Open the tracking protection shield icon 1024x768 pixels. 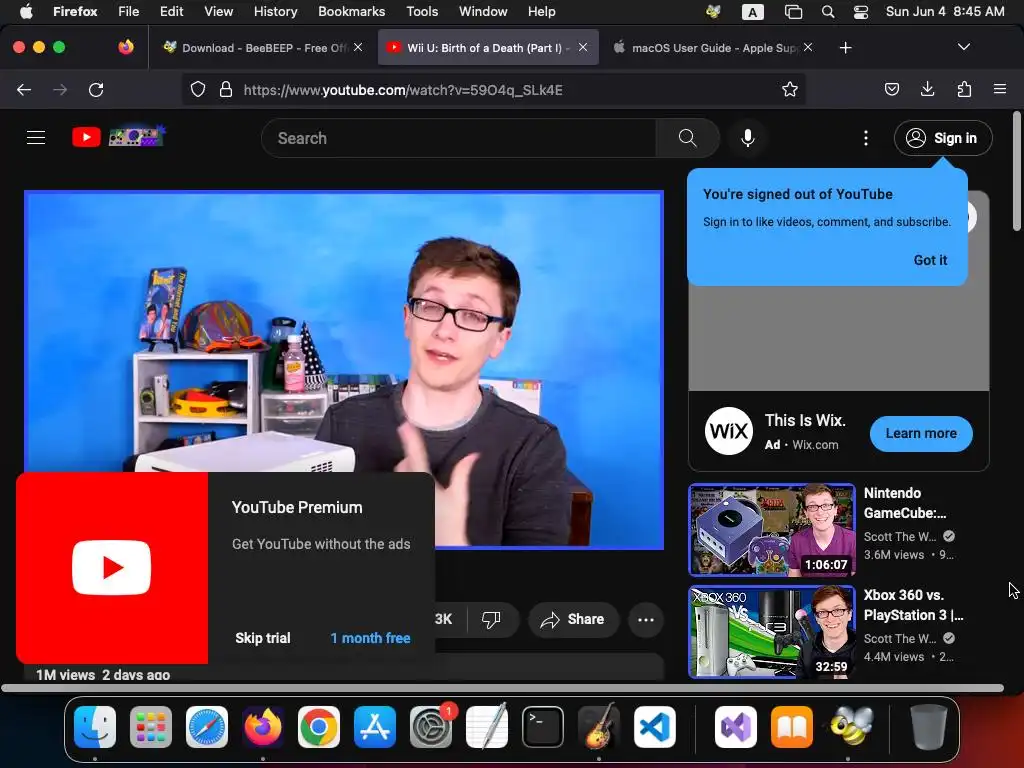198,89
